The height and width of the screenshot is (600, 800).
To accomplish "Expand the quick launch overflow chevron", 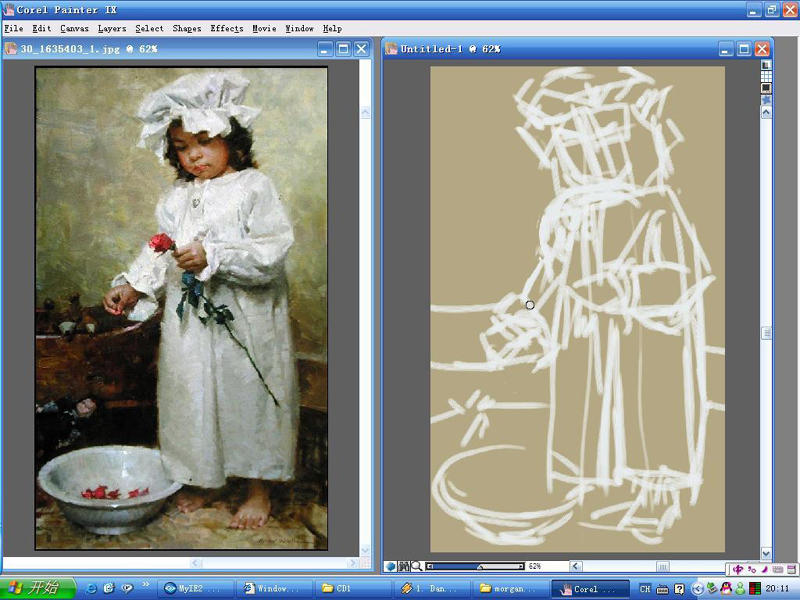I will 145,585.
